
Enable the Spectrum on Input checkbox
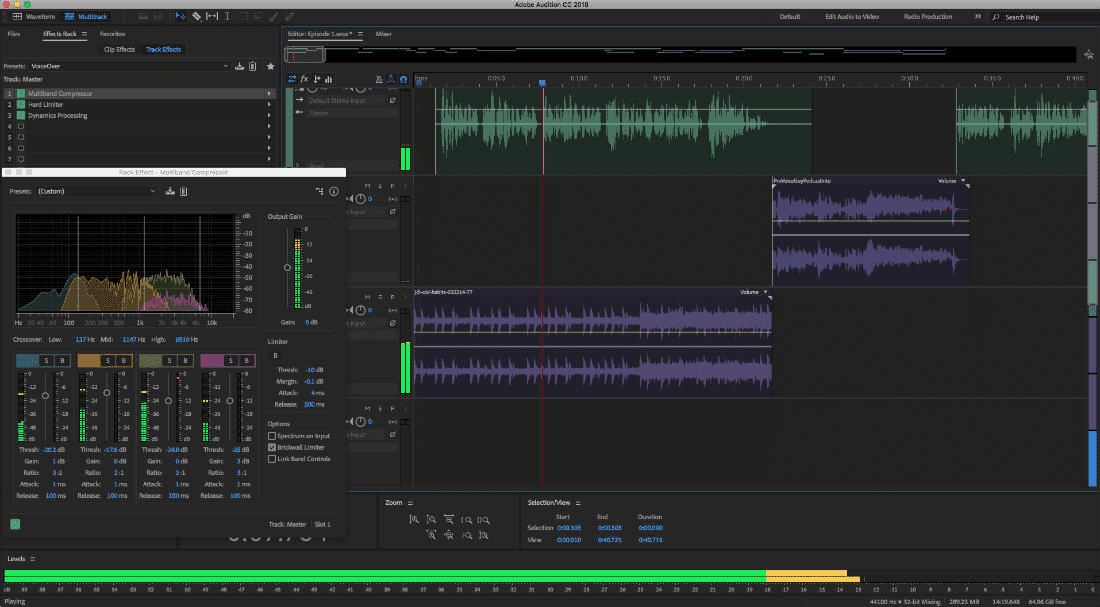[272, 436]
